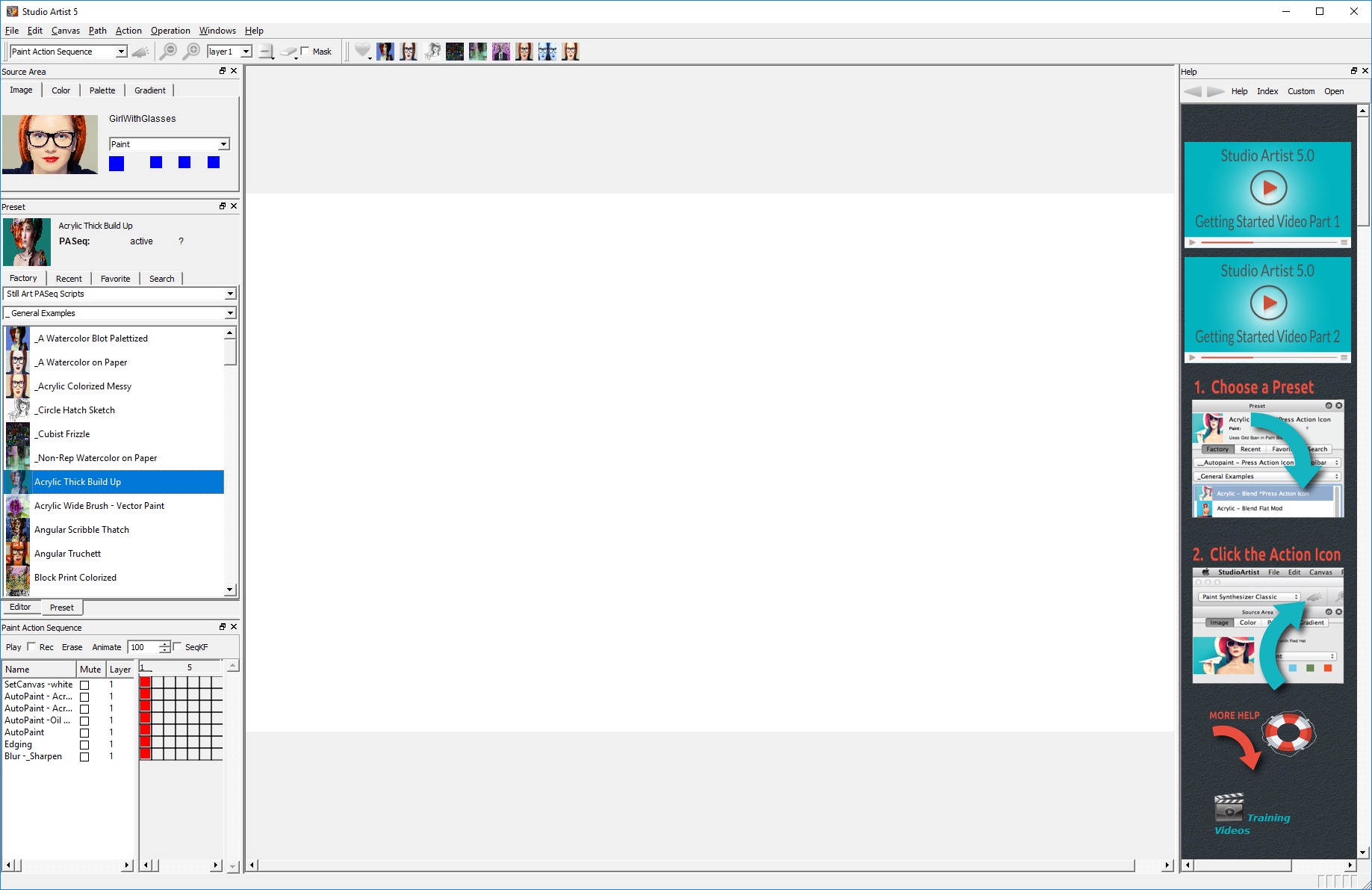
Task: Open the File menu
Action: [x=12, y=31]
